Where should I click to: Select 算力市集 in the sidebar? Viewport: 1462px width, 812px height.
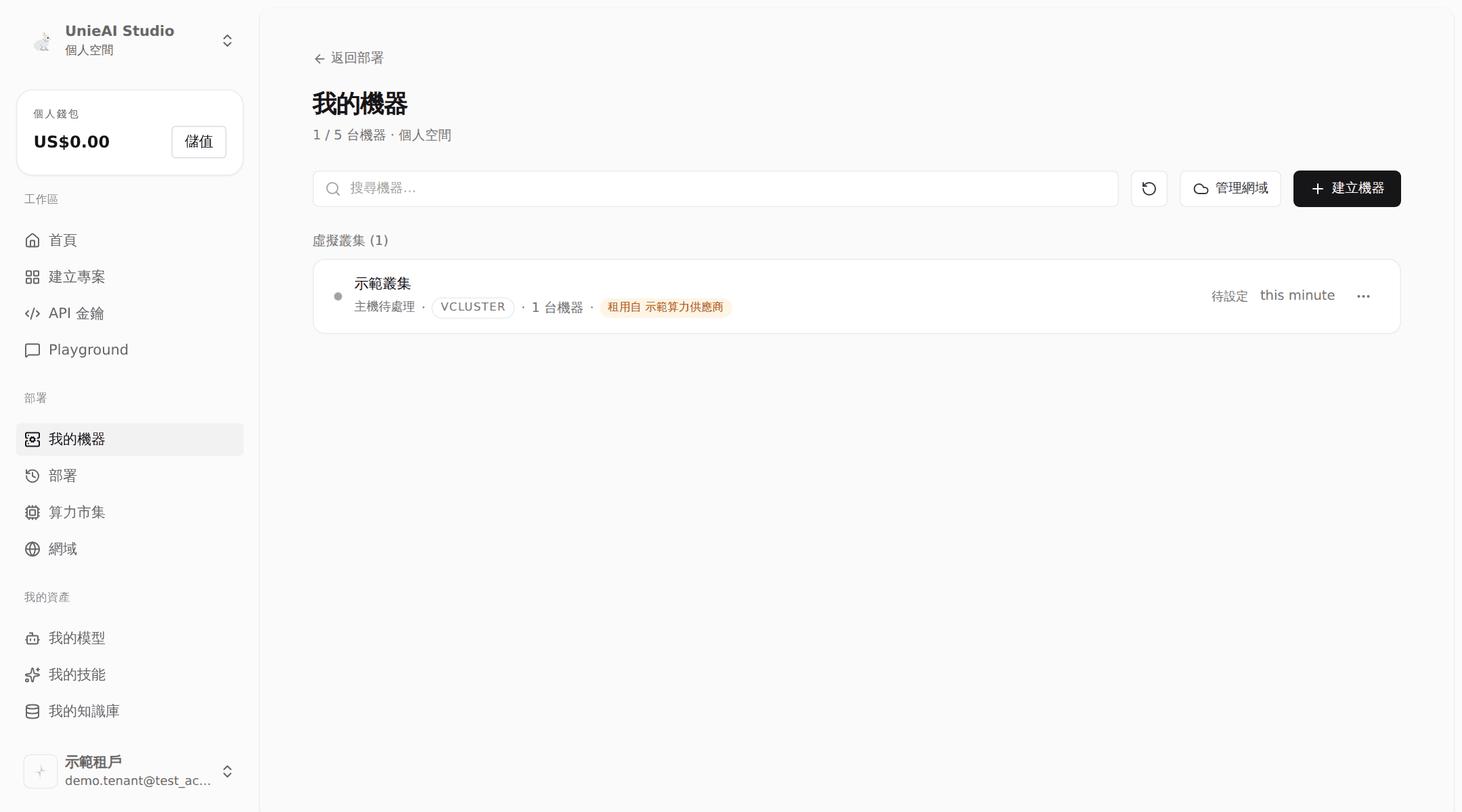pos(130,512)
